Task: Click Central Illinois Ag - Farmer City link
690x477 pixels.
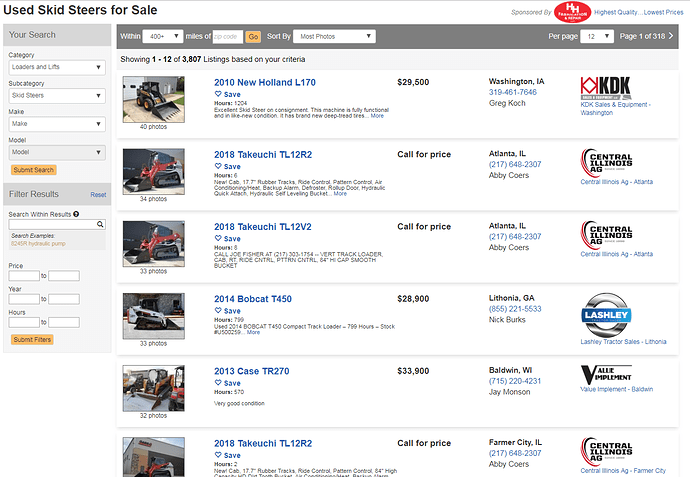Action: click(623, 470)
